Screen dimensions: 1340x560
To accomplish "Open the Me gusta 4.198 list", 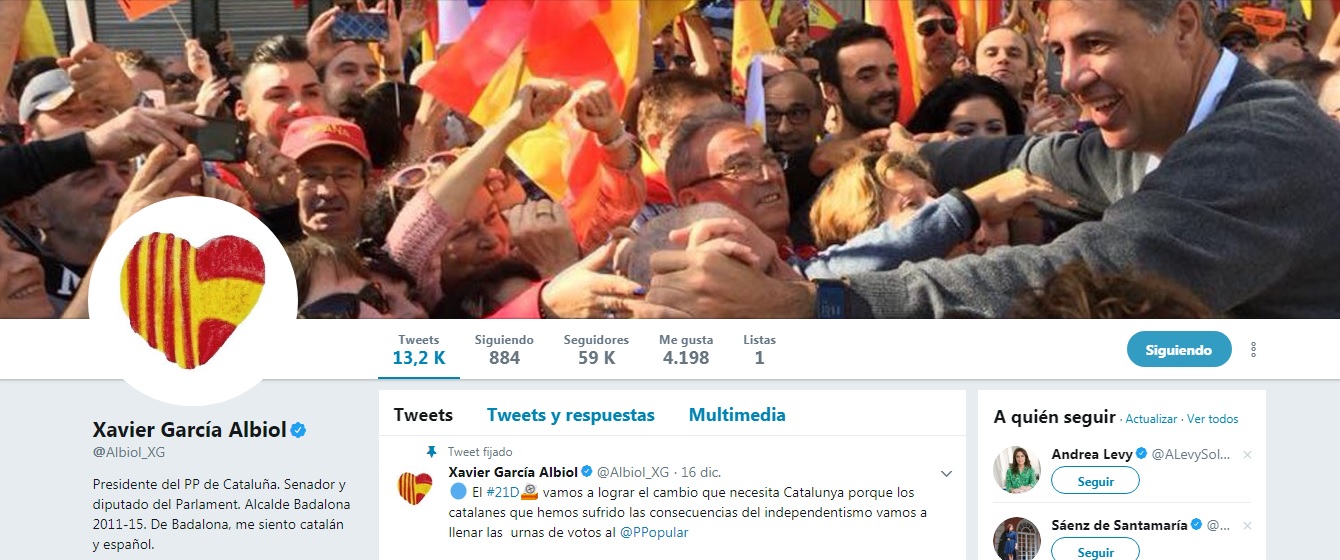I will pyautogui.click(x=686, y=349).
